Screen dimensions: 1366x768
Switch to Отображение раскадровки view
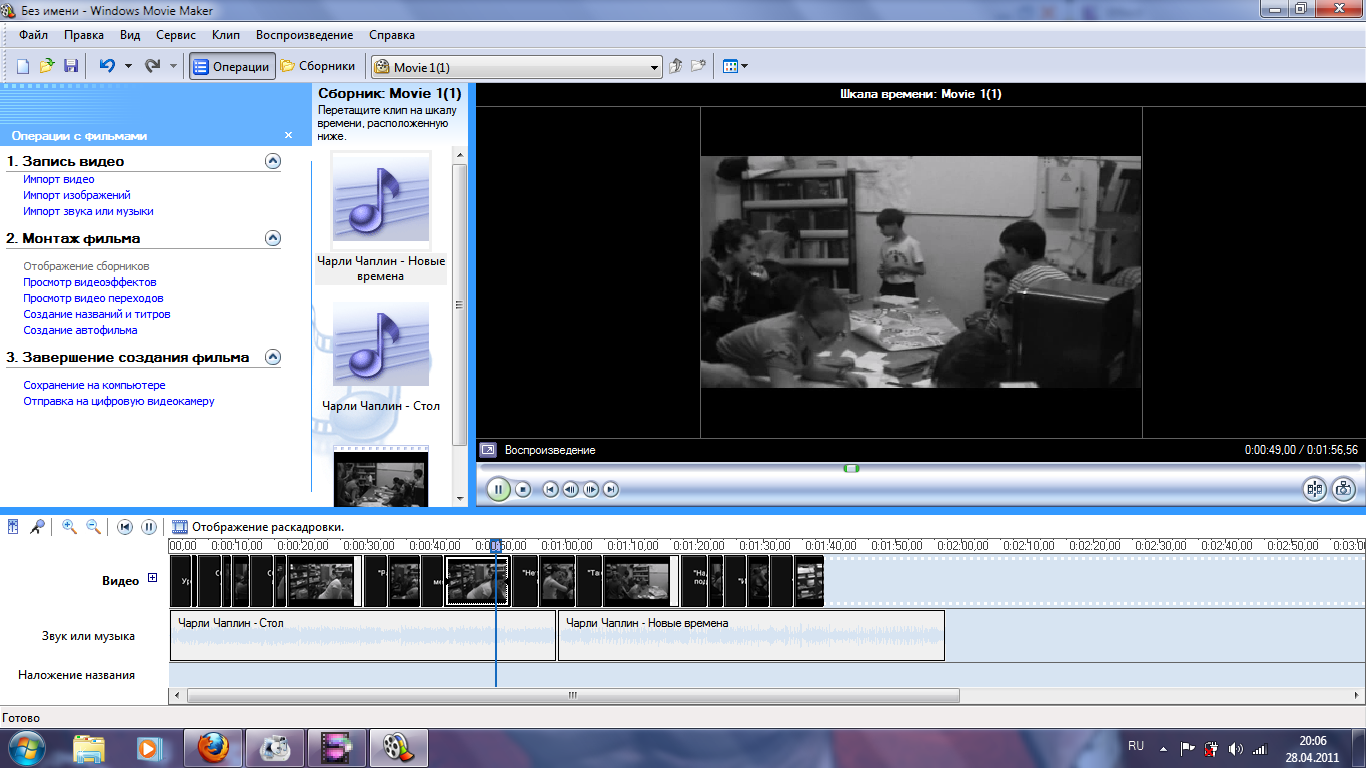tap(258, 527)
